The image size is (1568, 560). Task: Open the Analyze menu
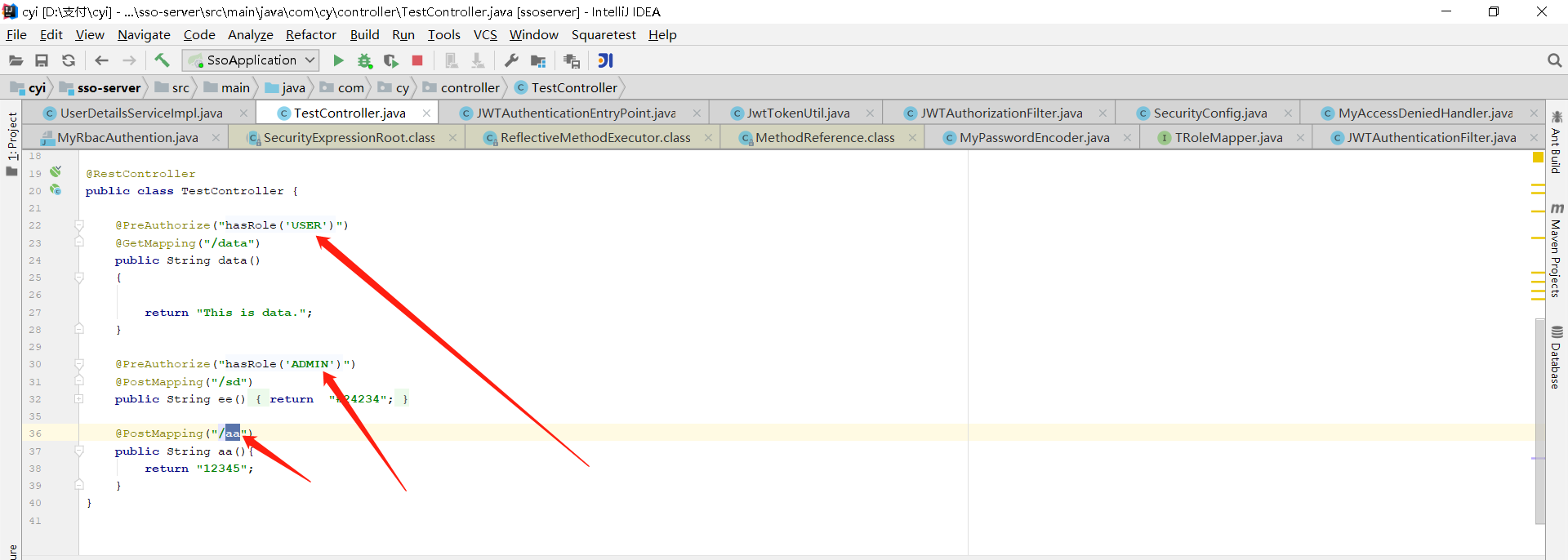click(250, 35)
